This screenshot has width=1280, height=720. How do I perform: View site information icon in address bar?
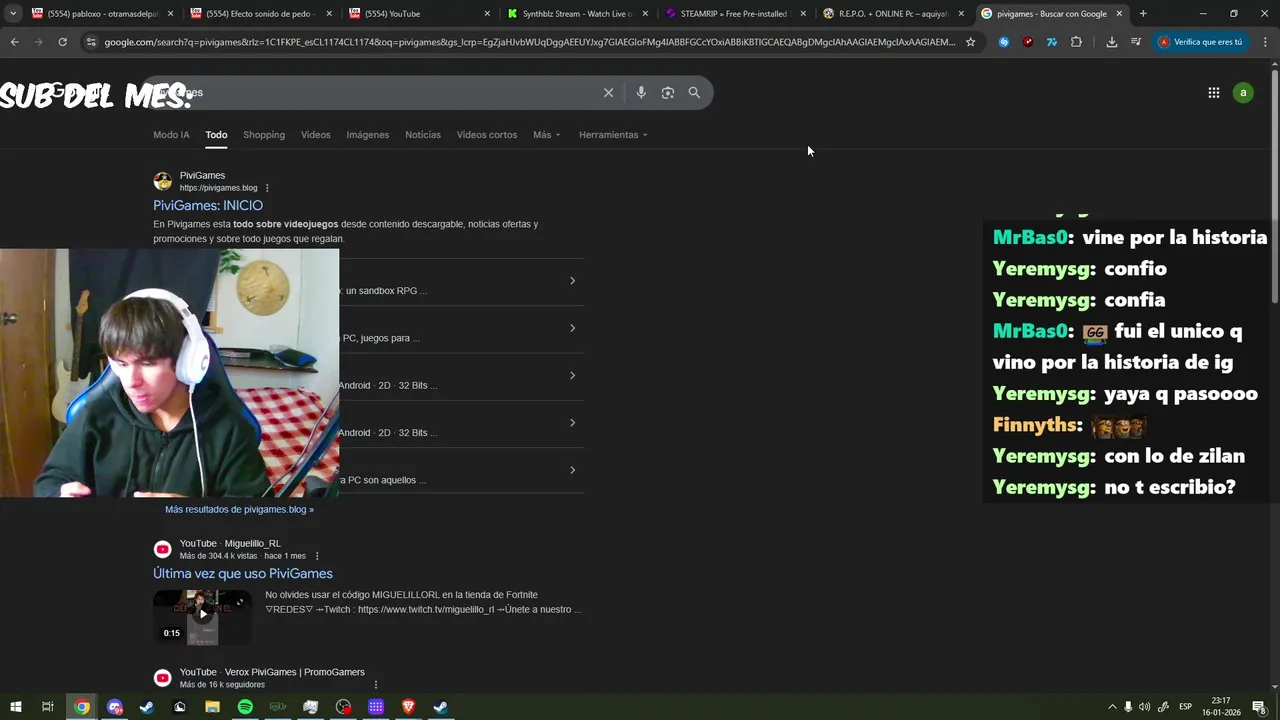click(x=91, y=42)
